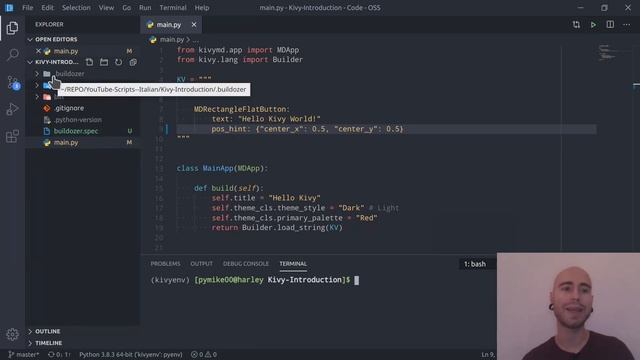640x360 pixels.
Task: Click the sync changes status bar item
Action: pyautogui.click(x=59, y=354)
